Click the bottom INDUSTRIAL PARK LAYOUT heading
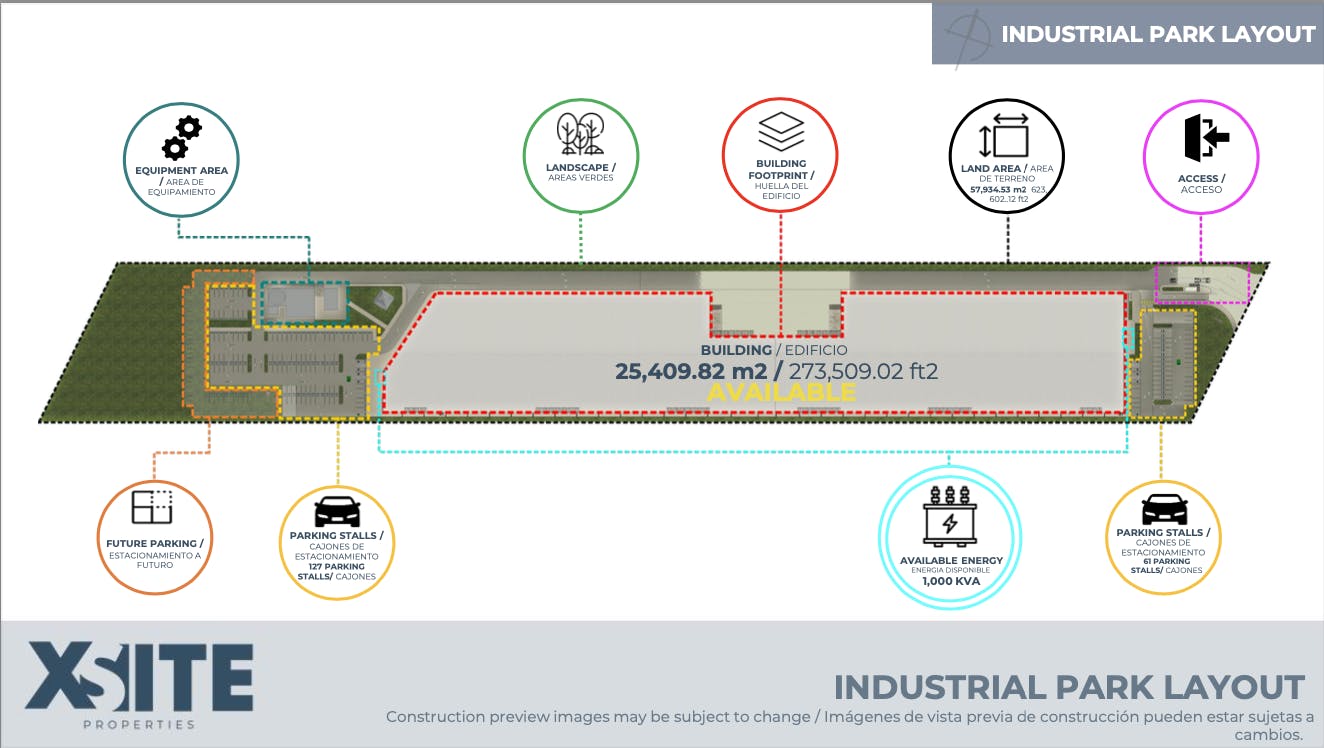The height and width of the screenshot is (748, 1324). [x=1064, y=687]
